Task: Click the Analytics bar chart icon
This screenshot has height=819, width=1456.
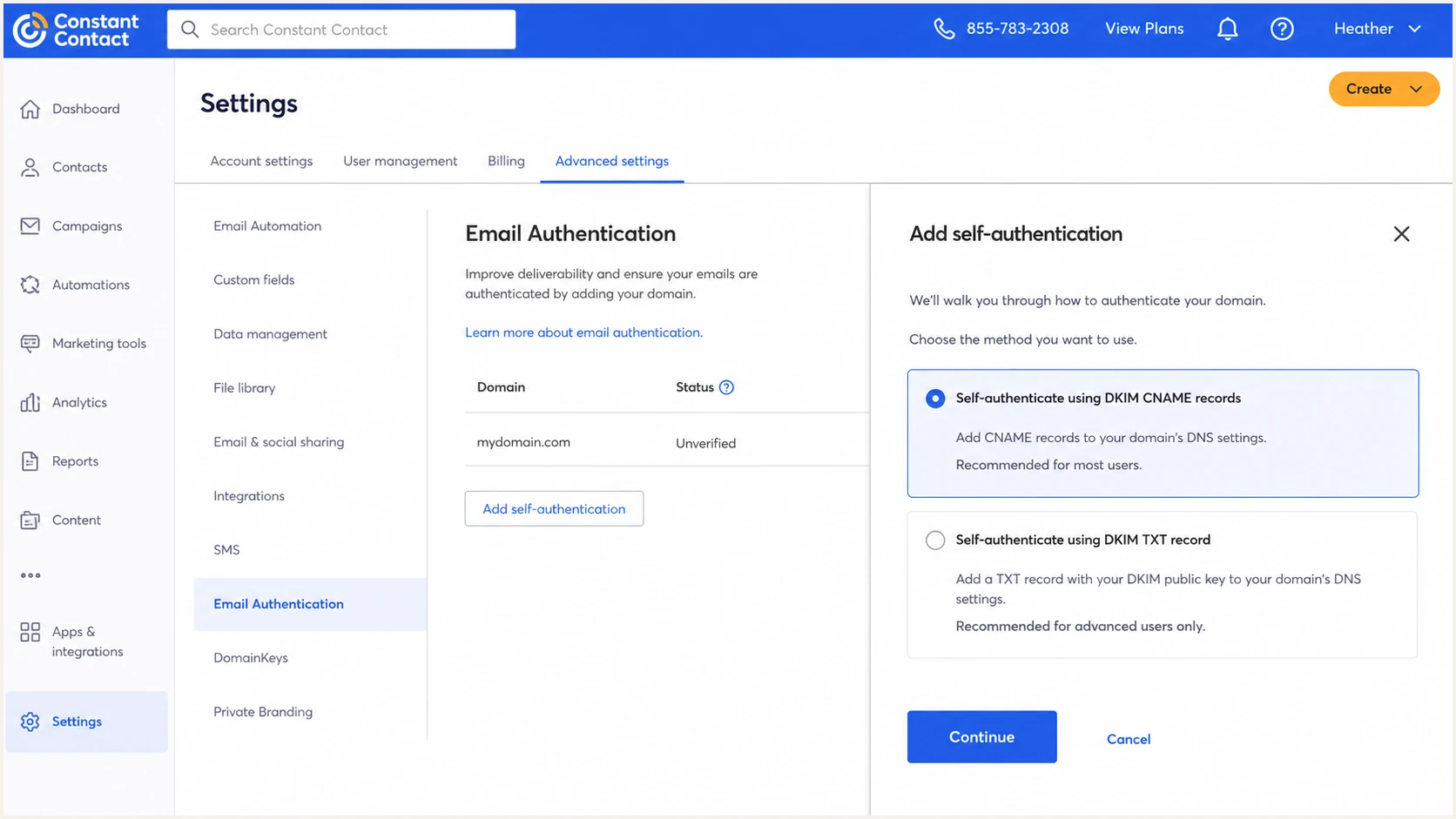Action: pyautogui.click(x=30, y=402)
